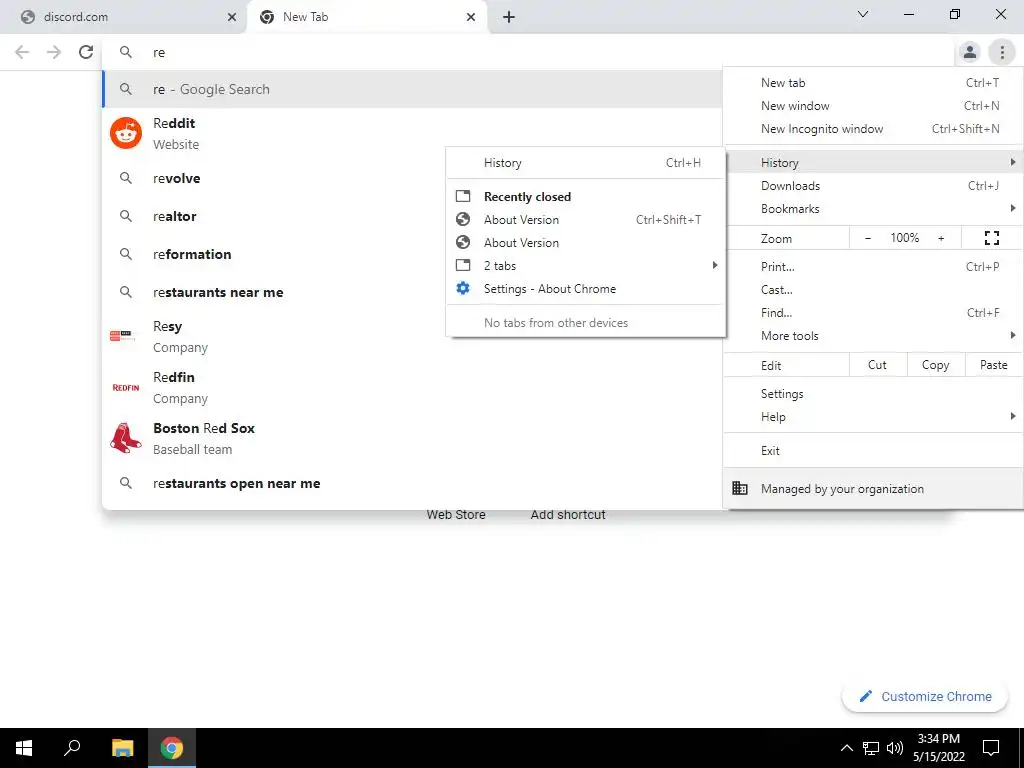Viewport: 1024px width, 768px height.
Task: Increase zoom with the plus button
Action: point(941,238)
